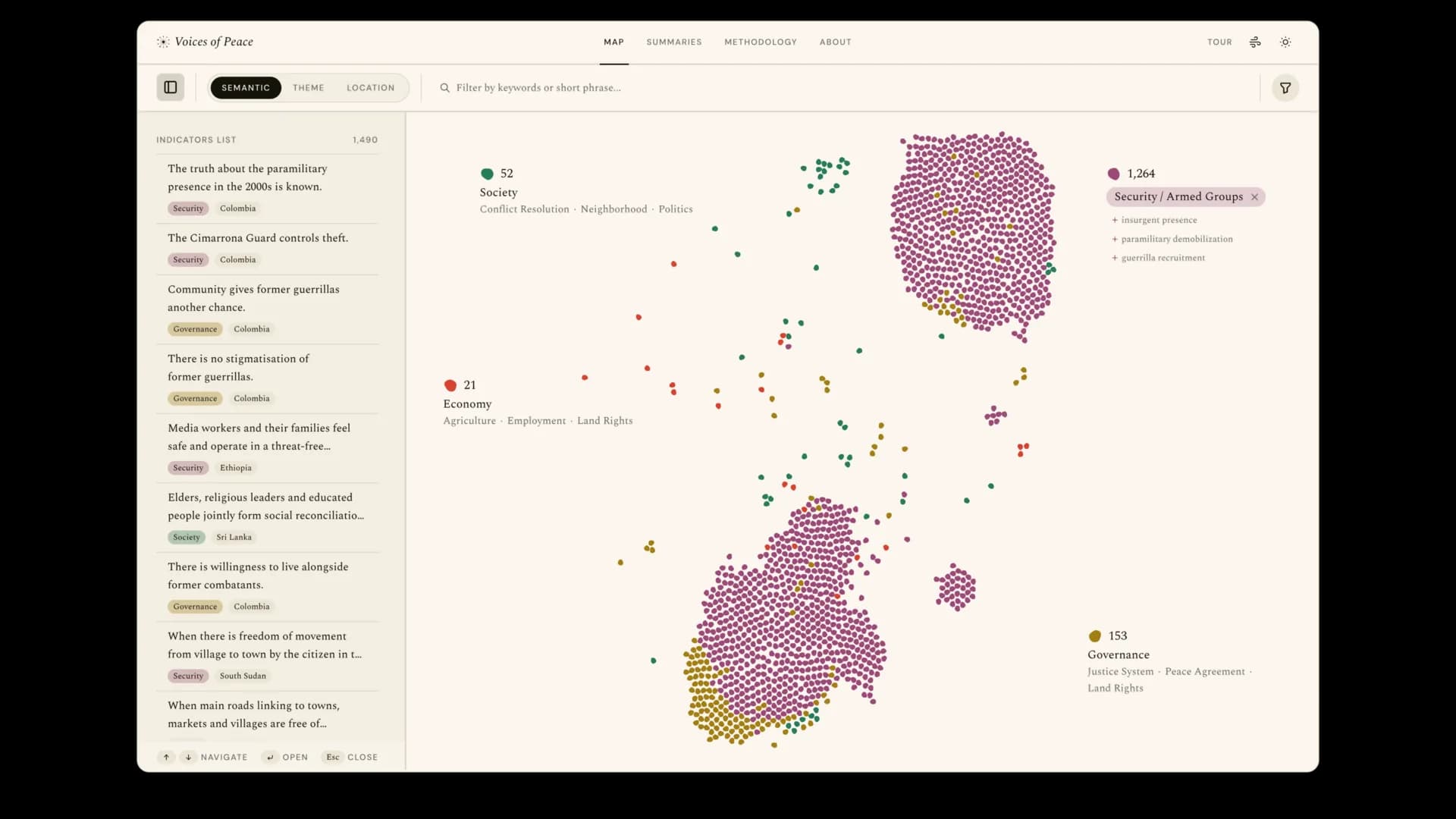Open 'The Cimarrona Guard controls theft.' indicator
Screen dimensions: 1456x819
pos(267,249)
